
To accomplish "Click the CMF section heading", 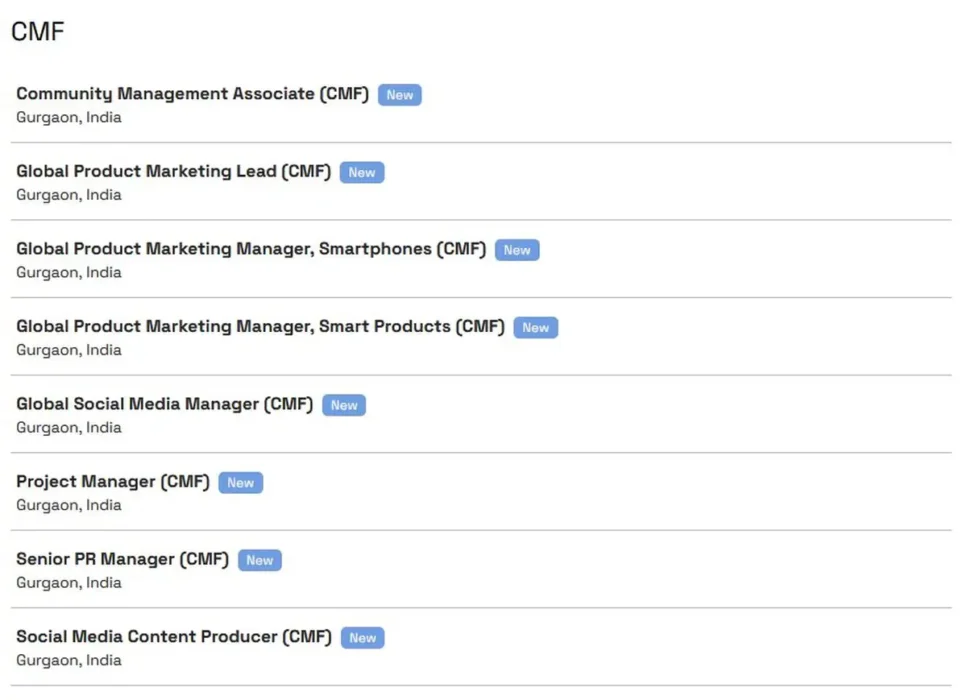I will tap(38, 32).
